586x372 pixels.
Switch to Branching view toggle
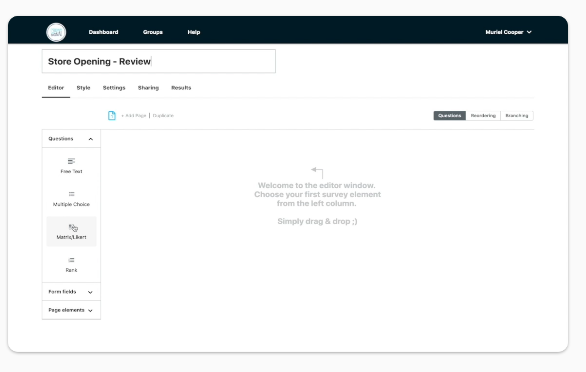point(517,116)
